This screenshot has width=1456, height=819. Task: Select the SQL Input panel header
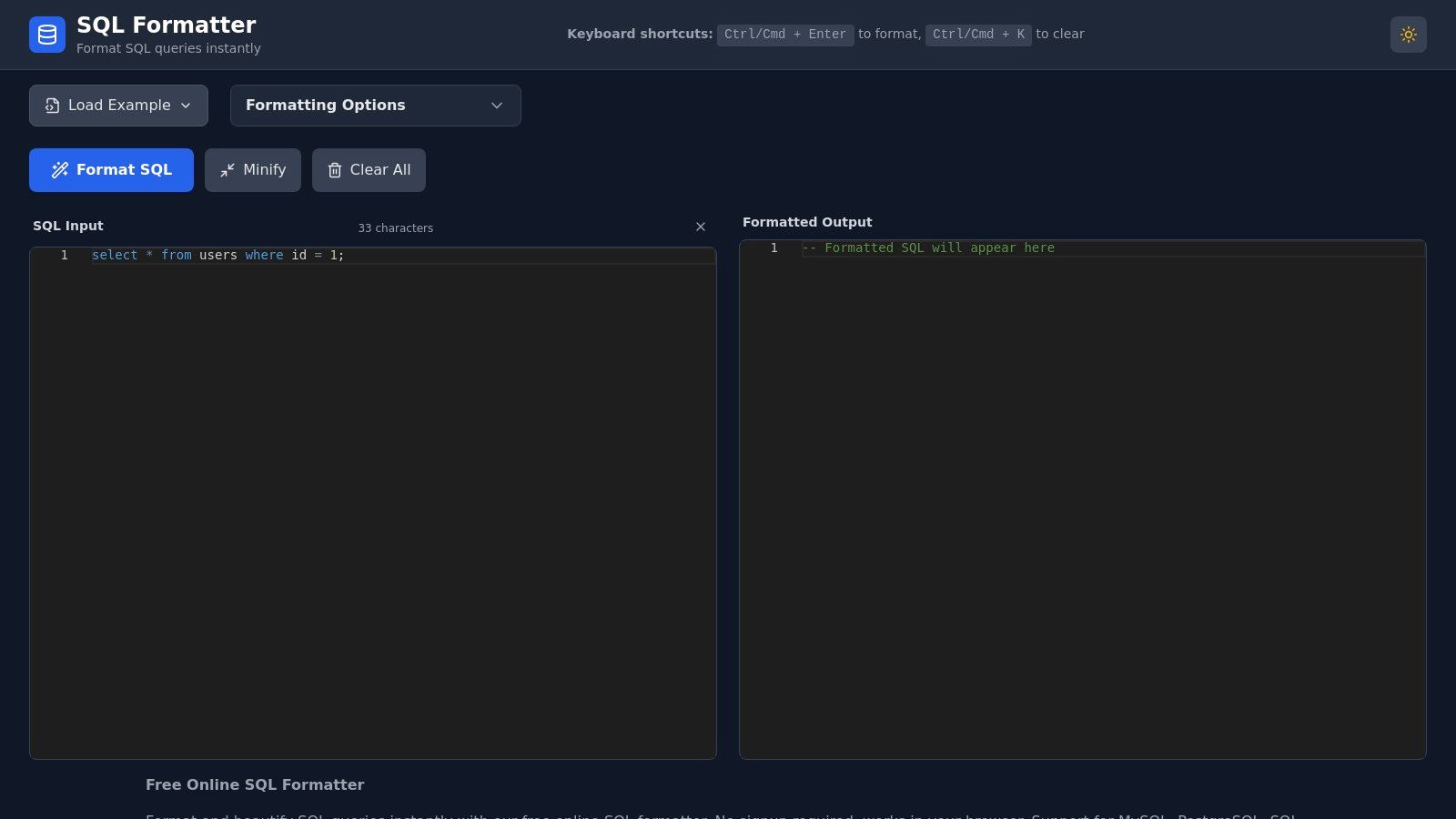67,225
